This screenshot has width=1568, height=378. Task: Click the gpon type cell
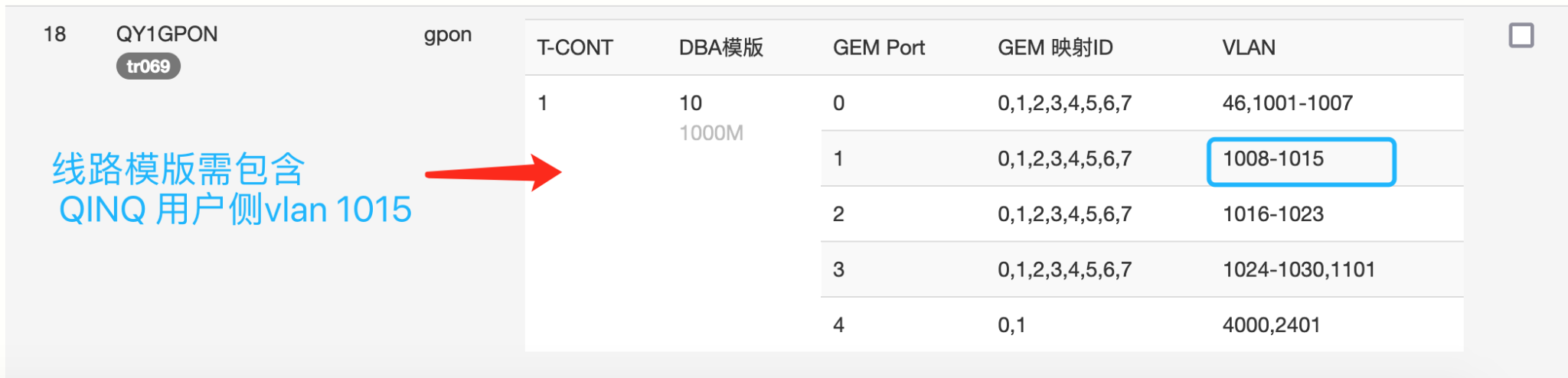coord(447,34)
